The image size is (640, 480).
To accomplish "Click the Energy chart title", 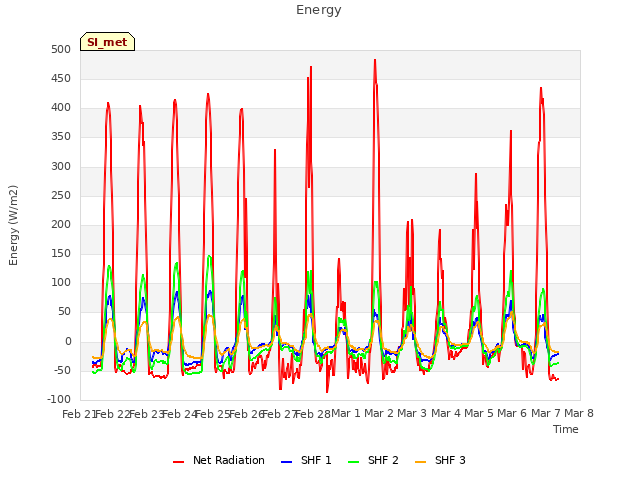I will 318,10.
